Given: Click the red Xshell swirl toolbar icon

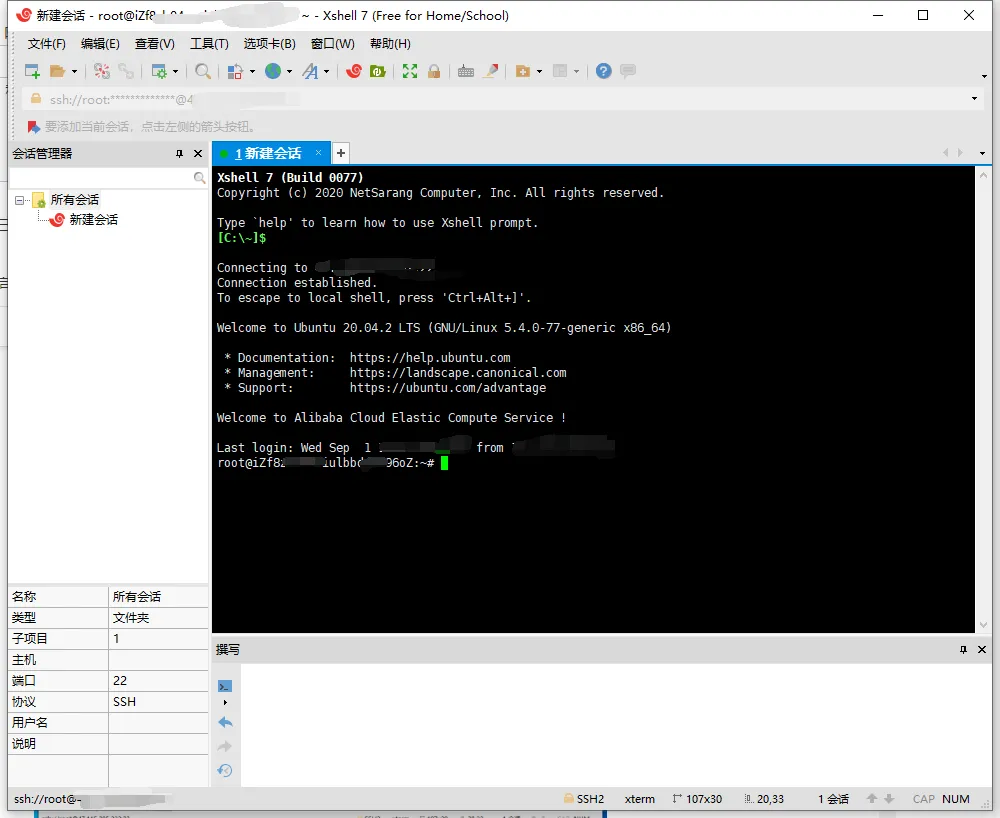Looking at the screenshot, I should click(x=354, y=71).
